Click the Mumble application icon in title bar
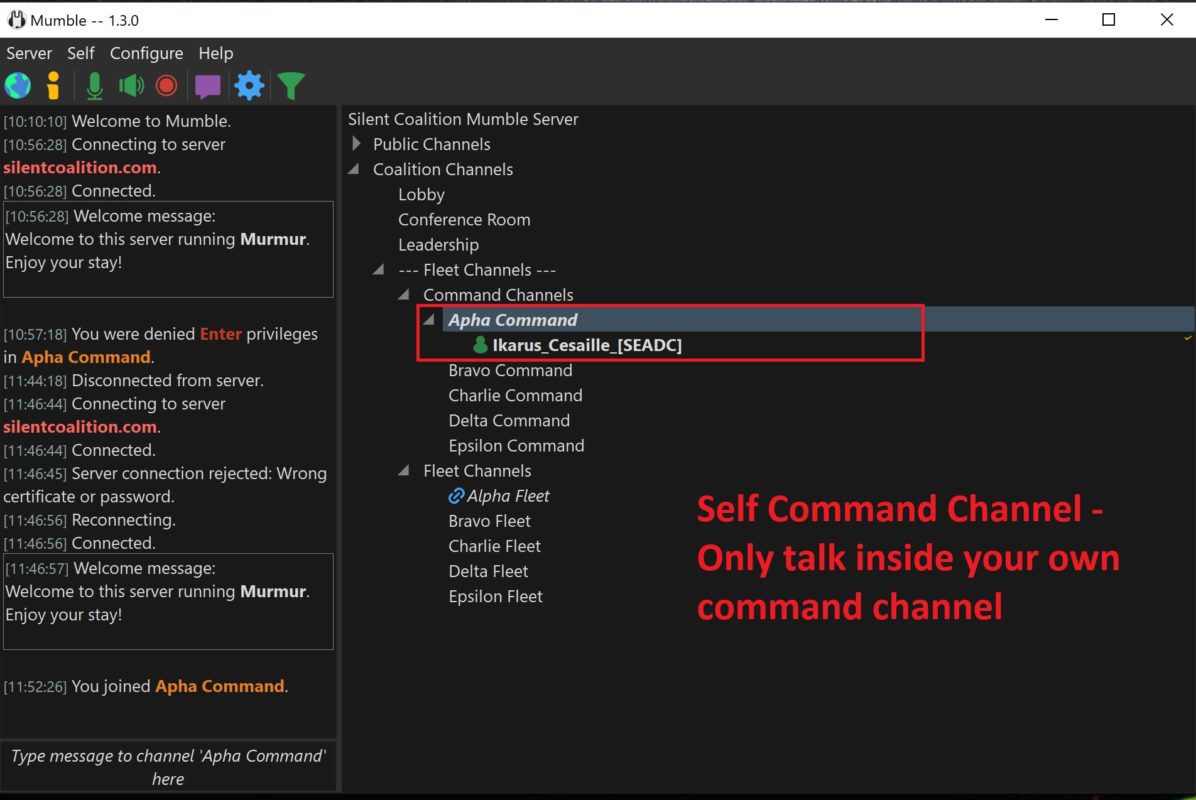Screen dimensions: 1196x800 (x=16, y=20)
